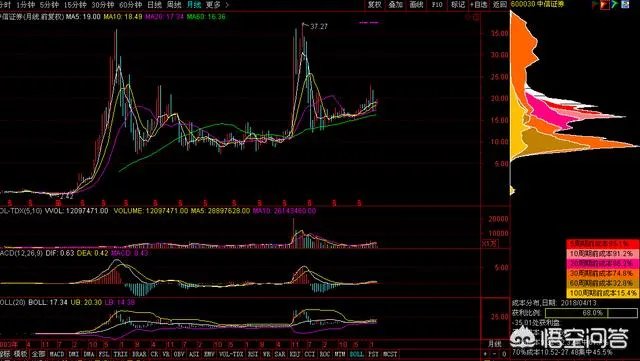Select the EMV indicator tab

pyautogui.click(x=209, y=354)
